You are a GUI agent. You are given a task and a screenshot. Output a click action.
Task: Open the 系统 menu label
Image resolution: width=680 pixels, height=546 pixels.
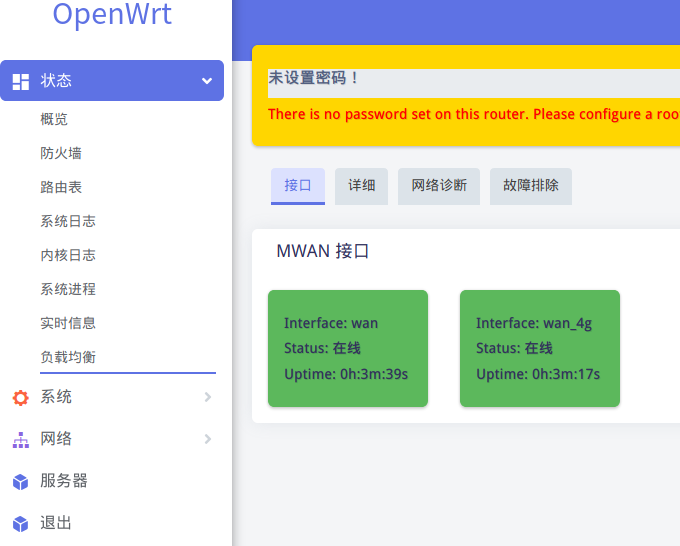(56, 396)
